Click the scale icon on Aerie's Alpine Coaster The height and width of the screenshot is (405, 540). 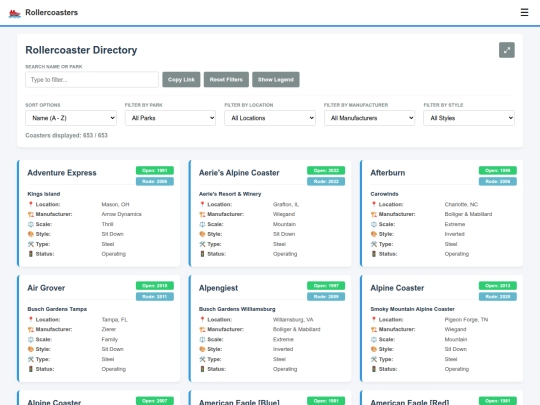(x=202, y=224)
